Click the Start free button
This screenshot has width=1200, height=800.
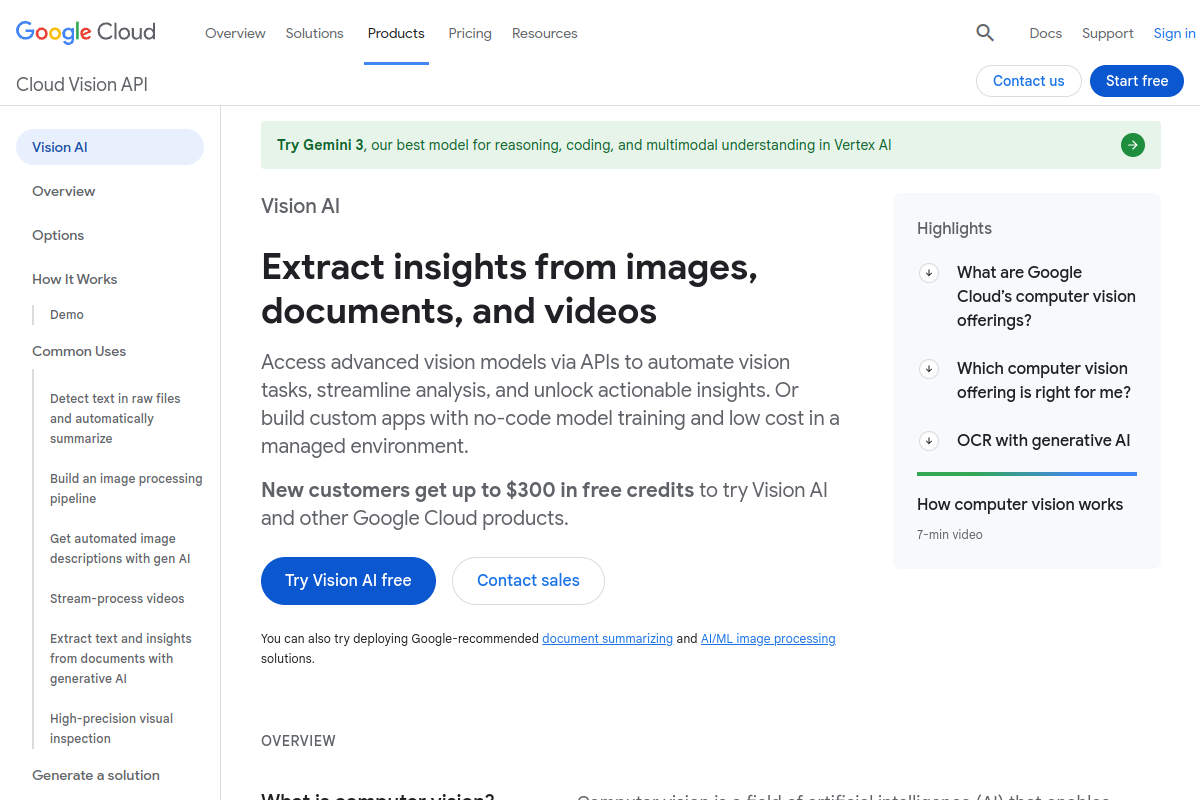pos(1136,81)
